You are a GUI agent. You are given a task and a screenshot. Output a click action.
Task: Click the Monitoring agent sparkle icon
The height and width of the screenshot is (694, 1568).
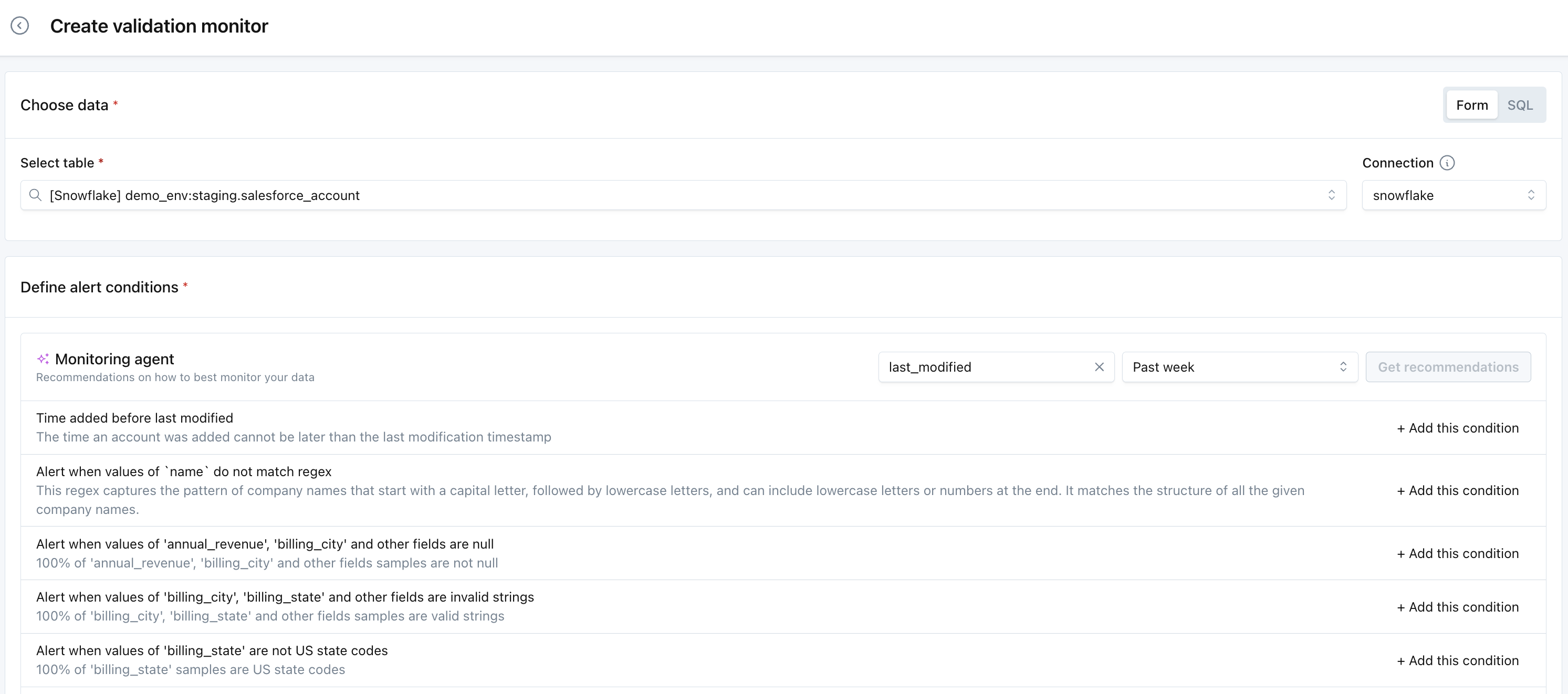point(43,359)
